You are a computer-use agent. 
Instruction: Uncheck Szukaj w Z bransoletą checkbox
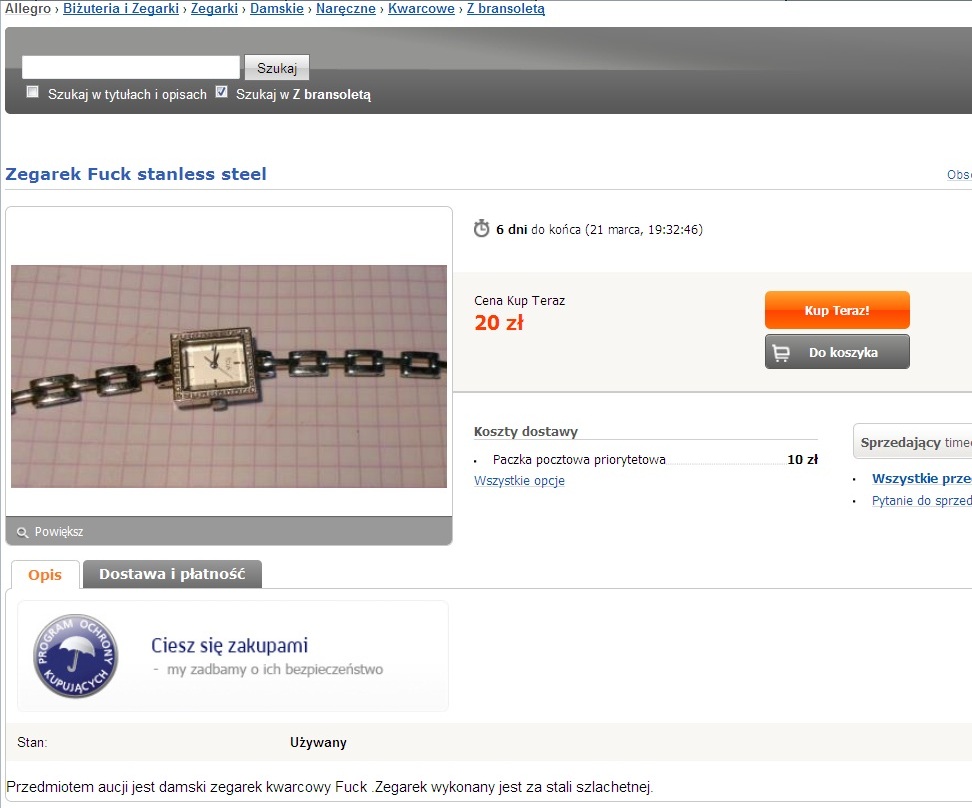[x=221, y=92]
